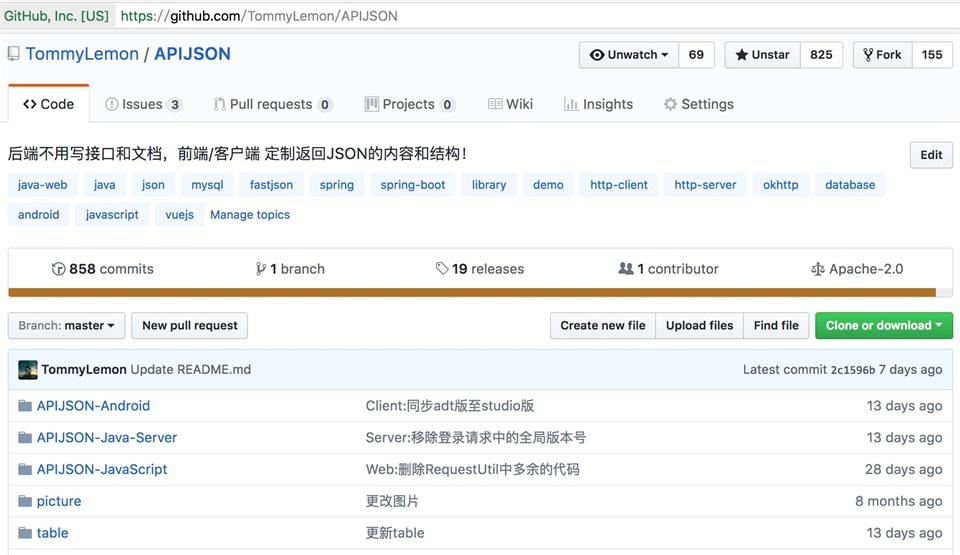
Task: Open the APIJSON repository name link
Action: (x=192, y=54)
